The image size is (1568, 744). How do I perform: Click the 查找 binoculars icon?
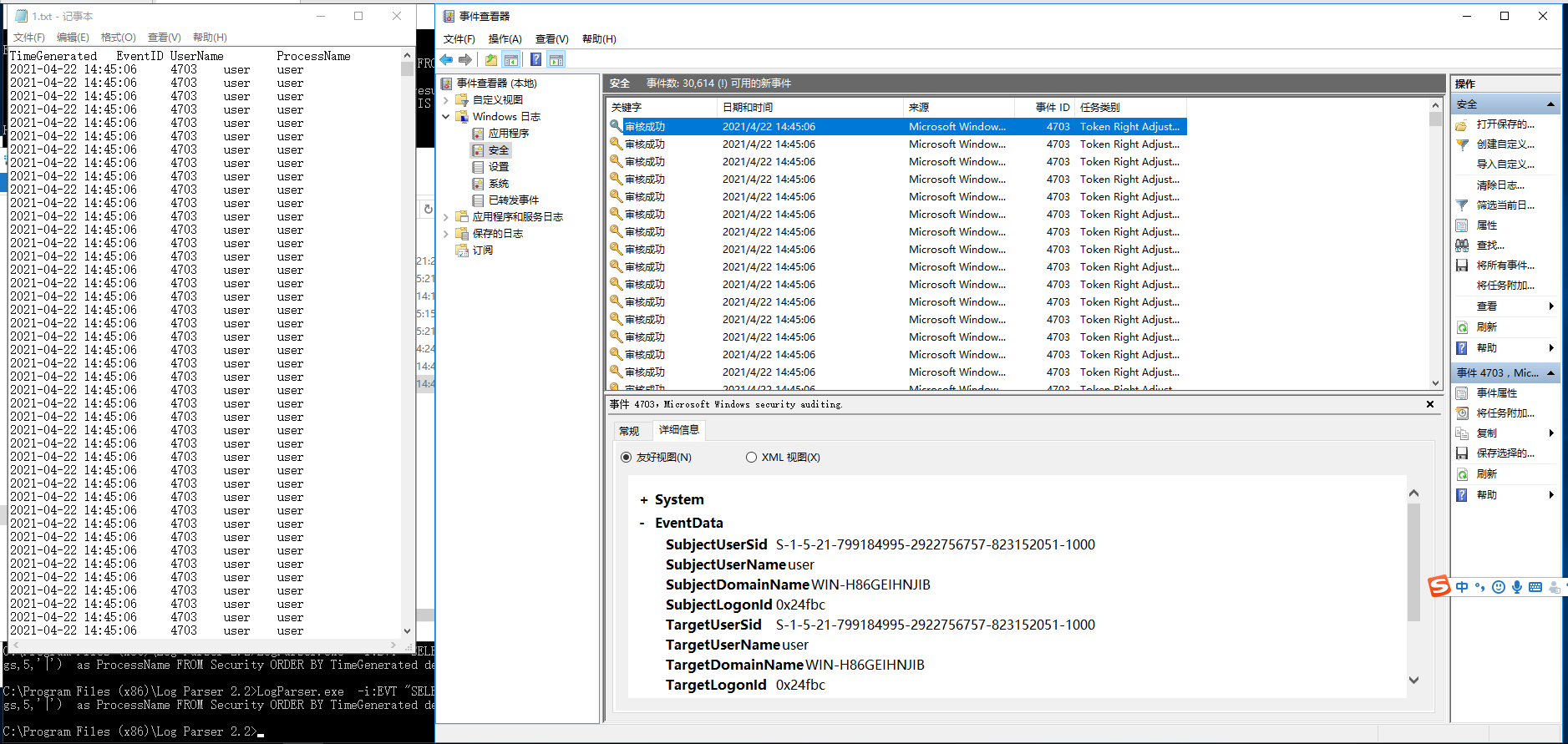coord(1462,245)
